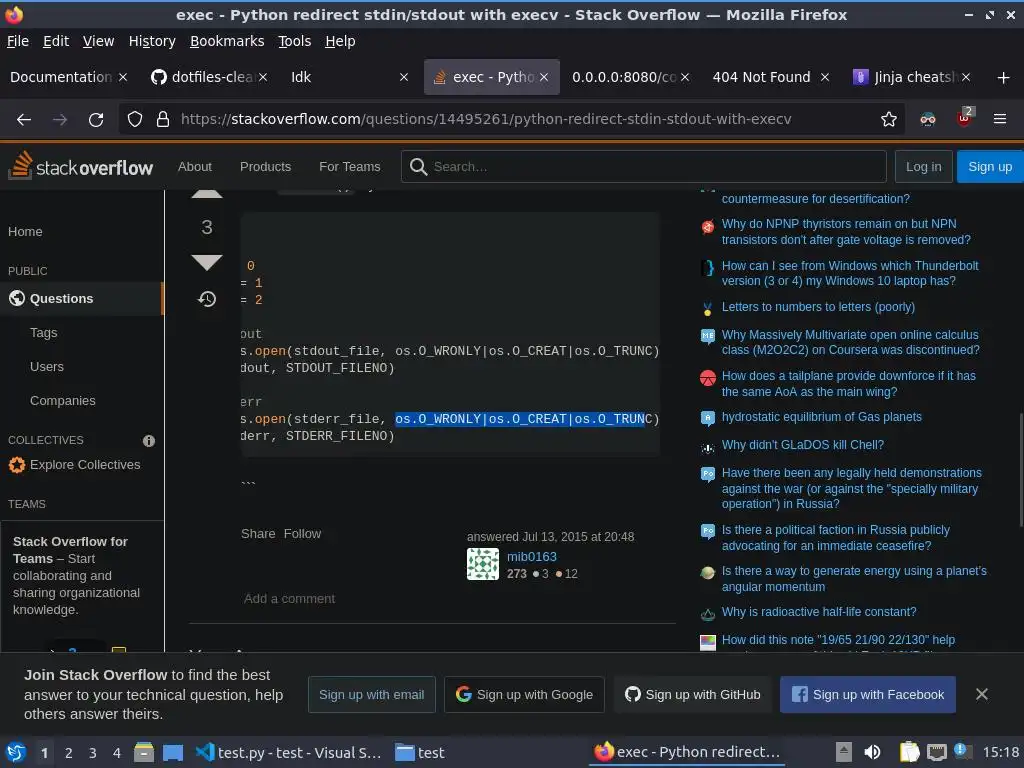Switch to workspace 2 in taskbar

coord(69,753)
